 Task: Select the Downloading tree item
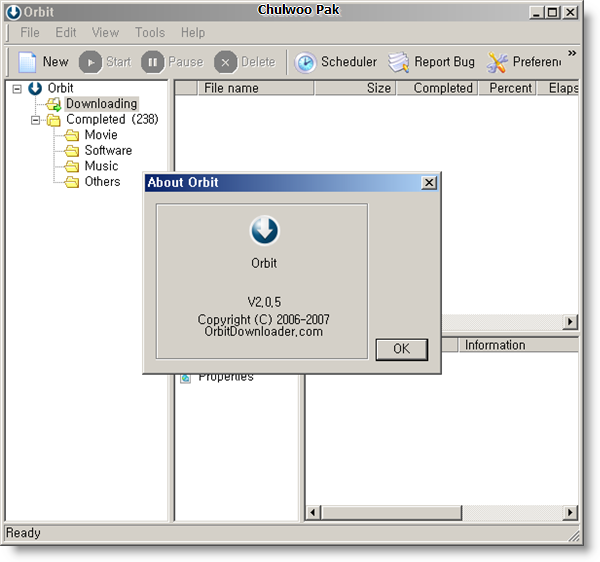(x=101, y=104)
